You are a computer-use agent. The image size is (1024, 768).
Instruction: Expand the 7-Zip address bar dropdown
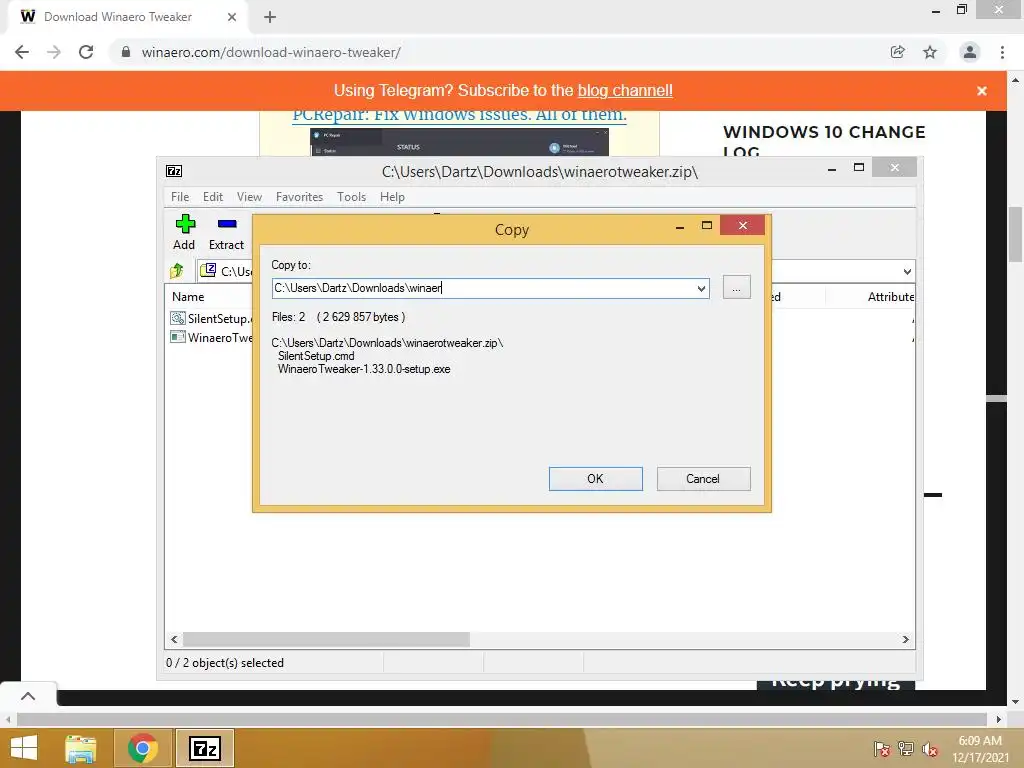[x=907, y=271]
